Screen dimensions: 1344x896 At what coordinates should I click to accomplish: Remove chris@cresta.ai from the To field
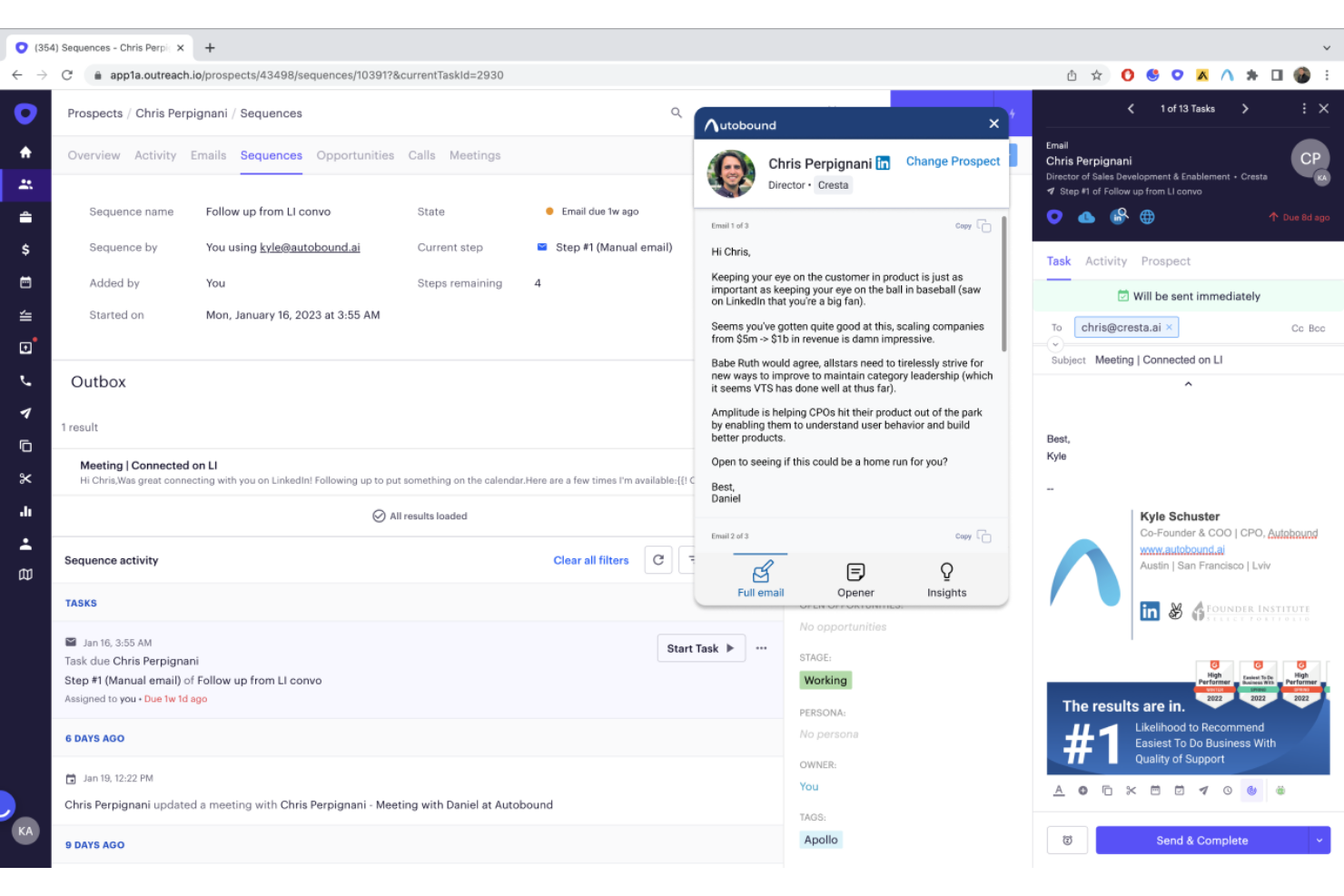click(1170, 327)
